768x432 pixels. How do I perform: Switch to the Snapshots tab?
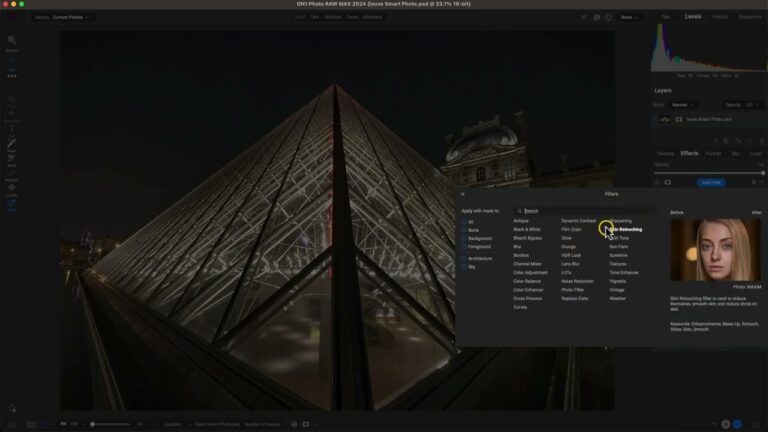pyautogui.click(x=750, y=17)
